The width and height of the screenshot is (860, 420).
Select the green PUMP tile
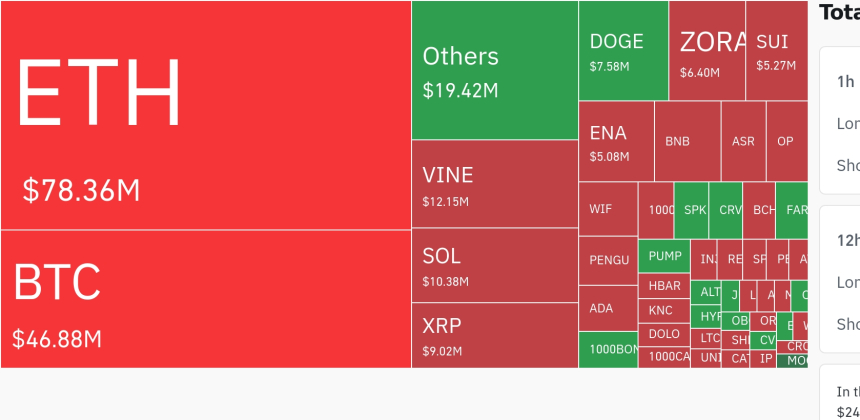[664, 256]
